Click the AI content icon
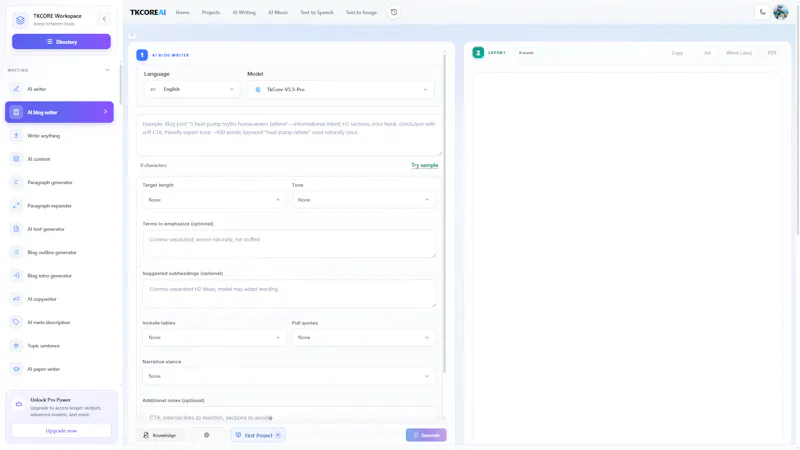Screen dimensions: 800x450 click(x=16, y=159)
